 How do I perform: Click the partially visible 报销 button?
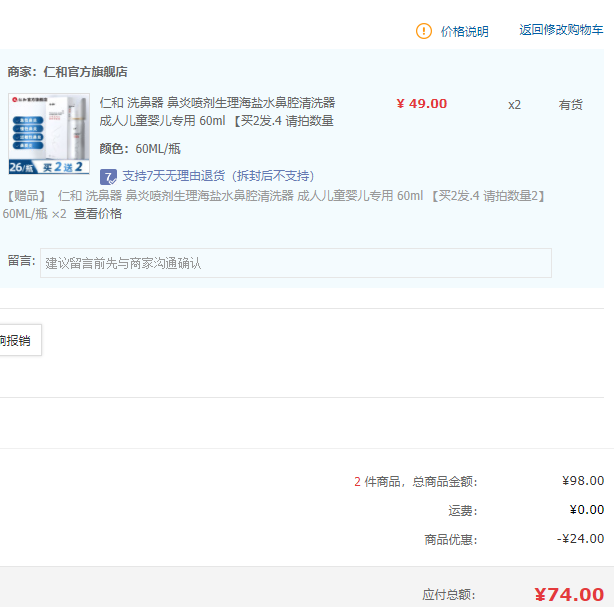point(20,340)
